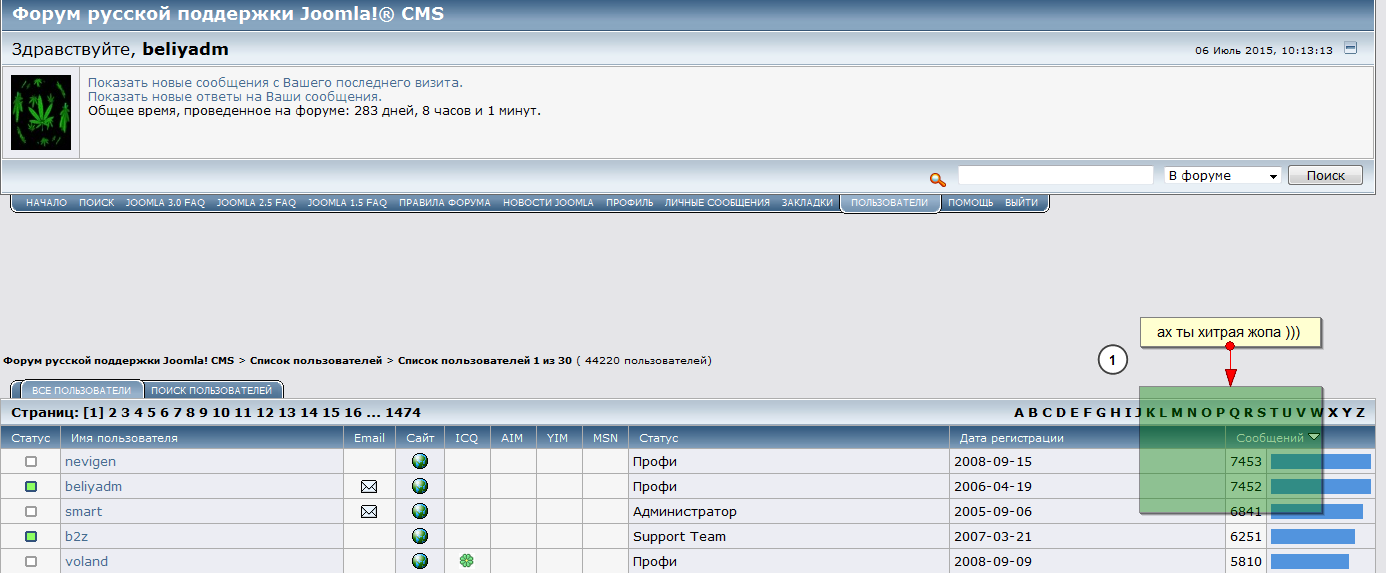The image size is (1386, 573).
Task: Click the post count 5810
Action: [1246, 562]
